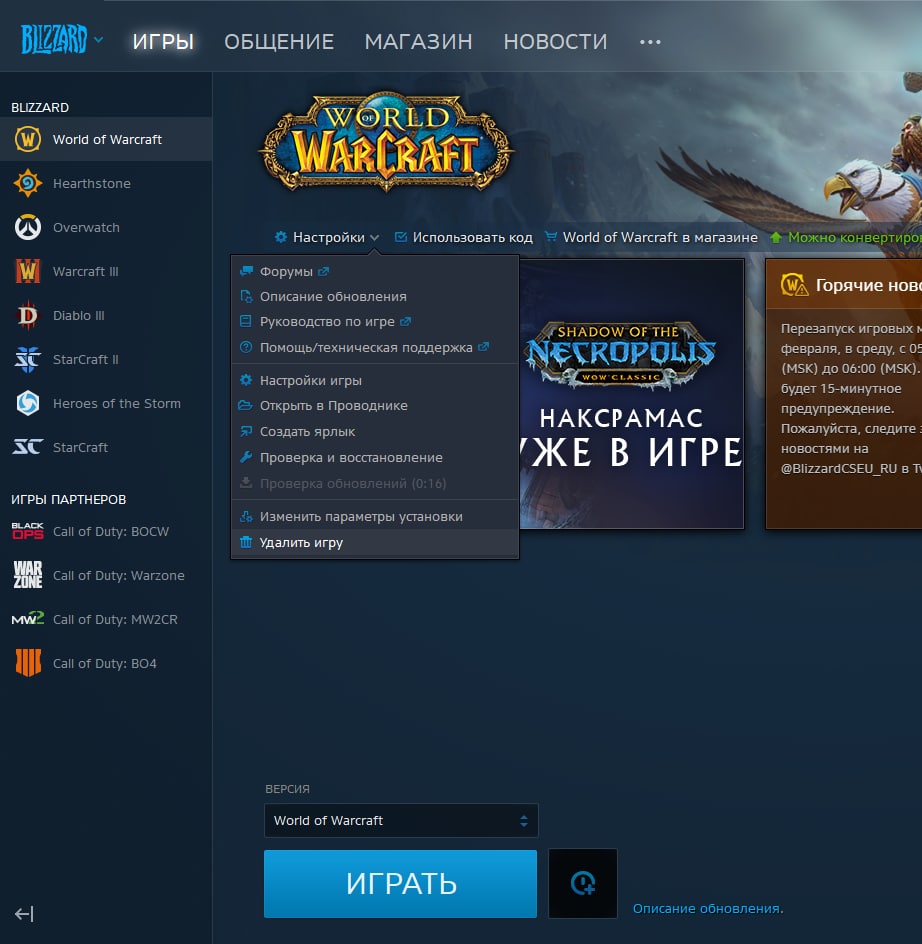This screenshot has width=922, height=944.
Task: Open the Горячие новости panel header
Action: 844,285
